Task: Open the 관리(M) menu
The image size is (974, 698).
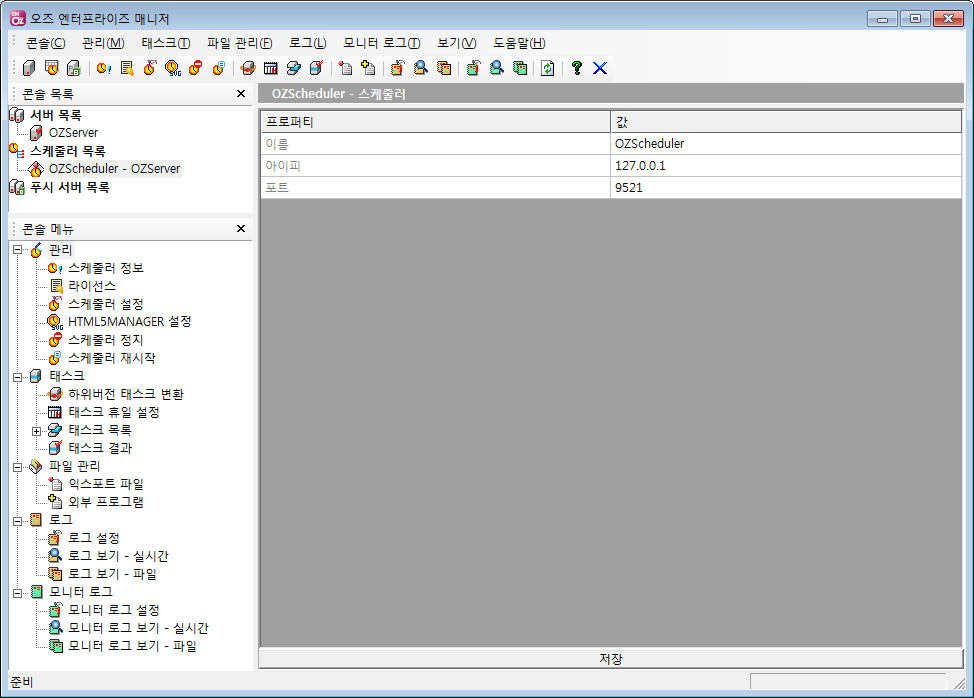Action: (103, 43)
